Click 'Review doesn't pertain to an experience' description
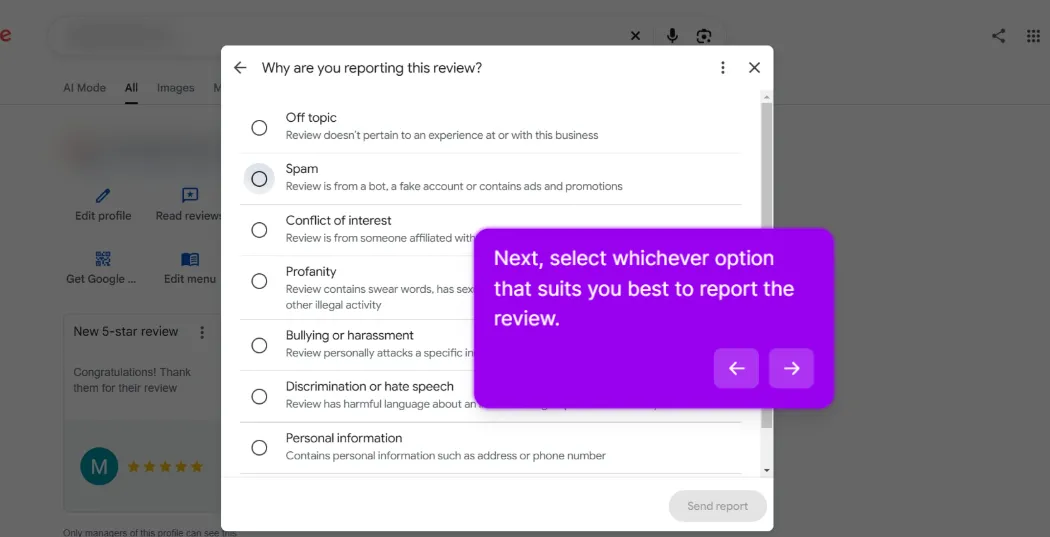This screenshot has width=1050, height=537. [442, 135]
